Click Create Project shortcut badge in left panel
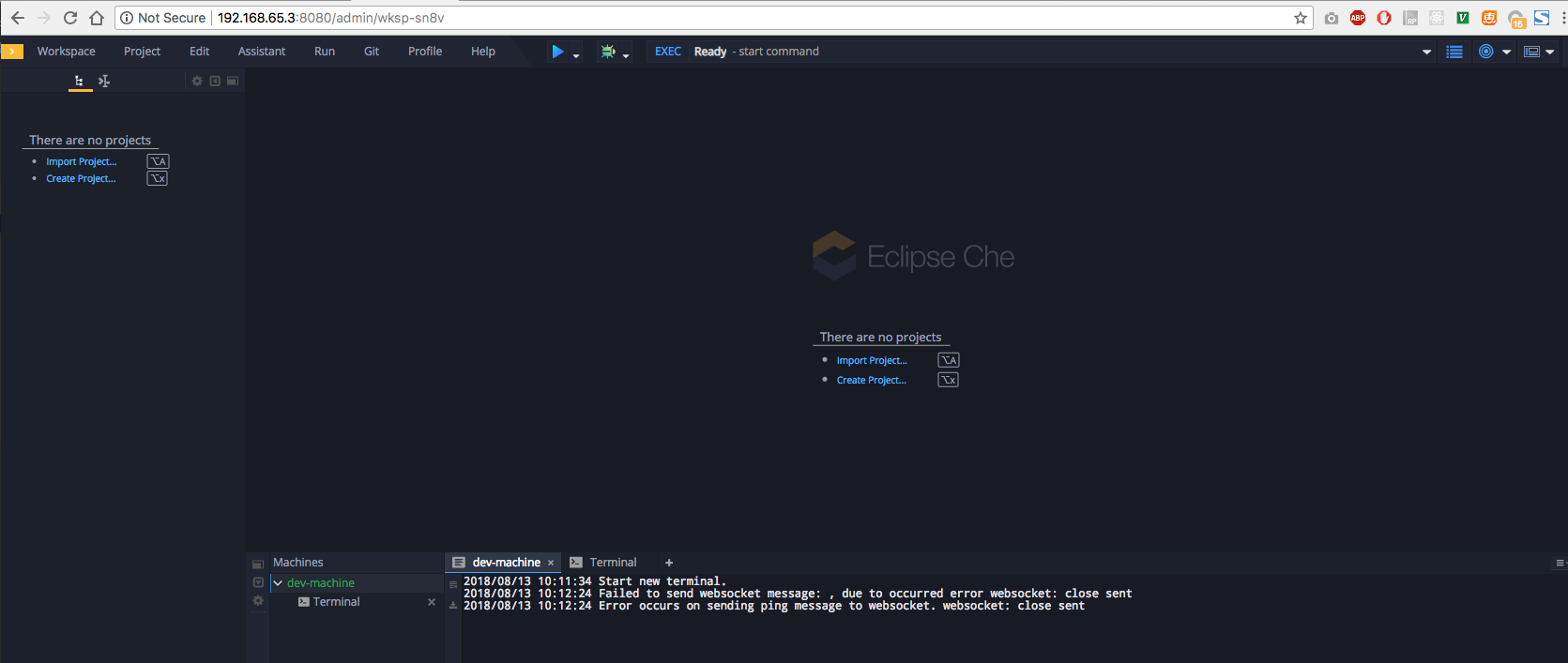The image size is (1568, 663). click(158, 178)
